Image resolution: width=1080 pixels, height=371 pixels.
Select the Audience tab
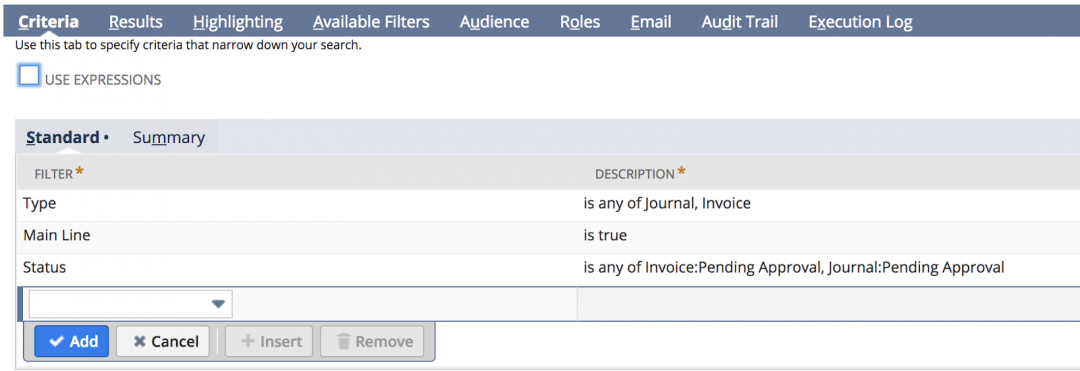point(495,22)
